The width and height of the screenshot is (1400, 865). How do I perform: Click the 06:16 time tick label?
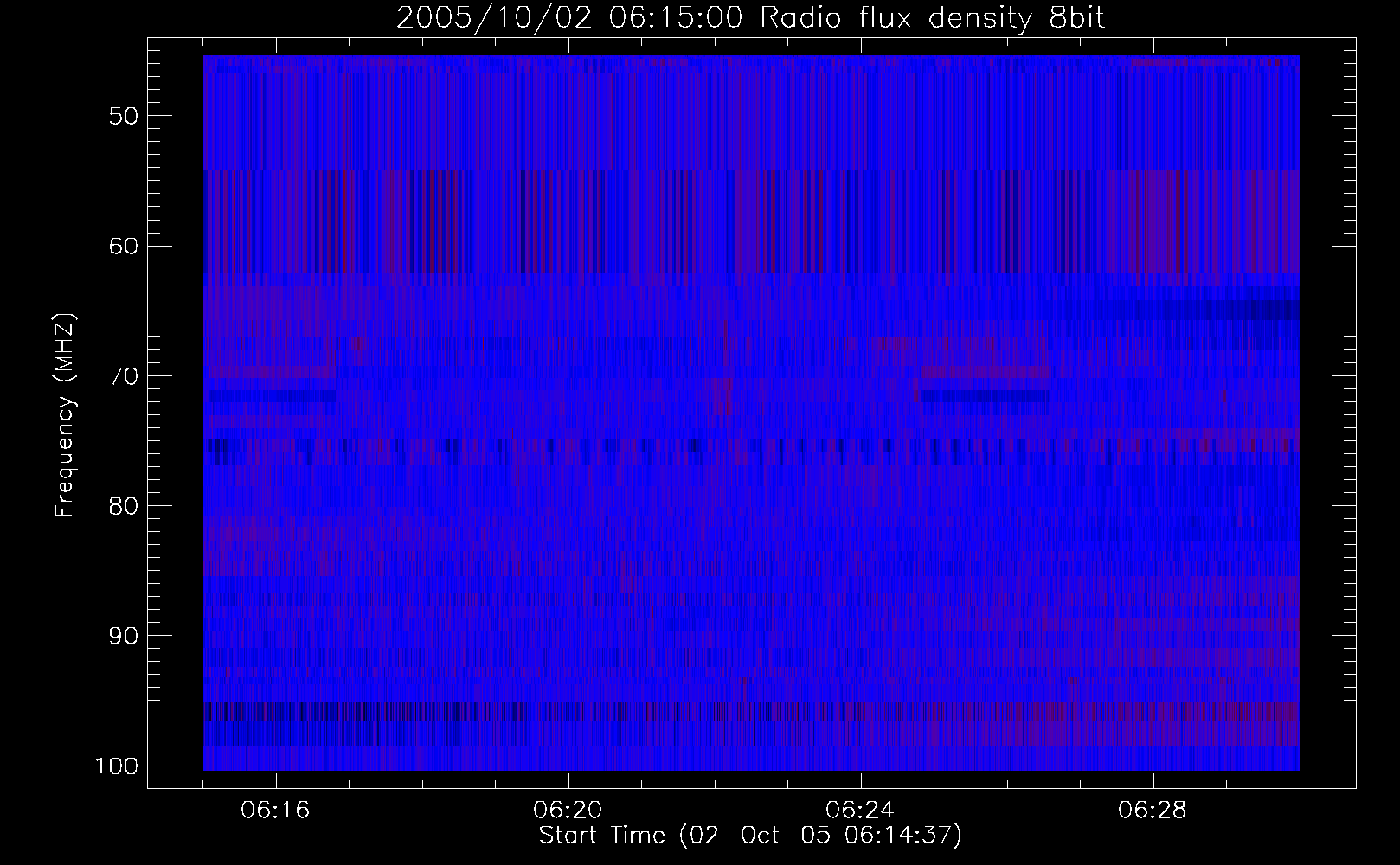coord(276,811)
